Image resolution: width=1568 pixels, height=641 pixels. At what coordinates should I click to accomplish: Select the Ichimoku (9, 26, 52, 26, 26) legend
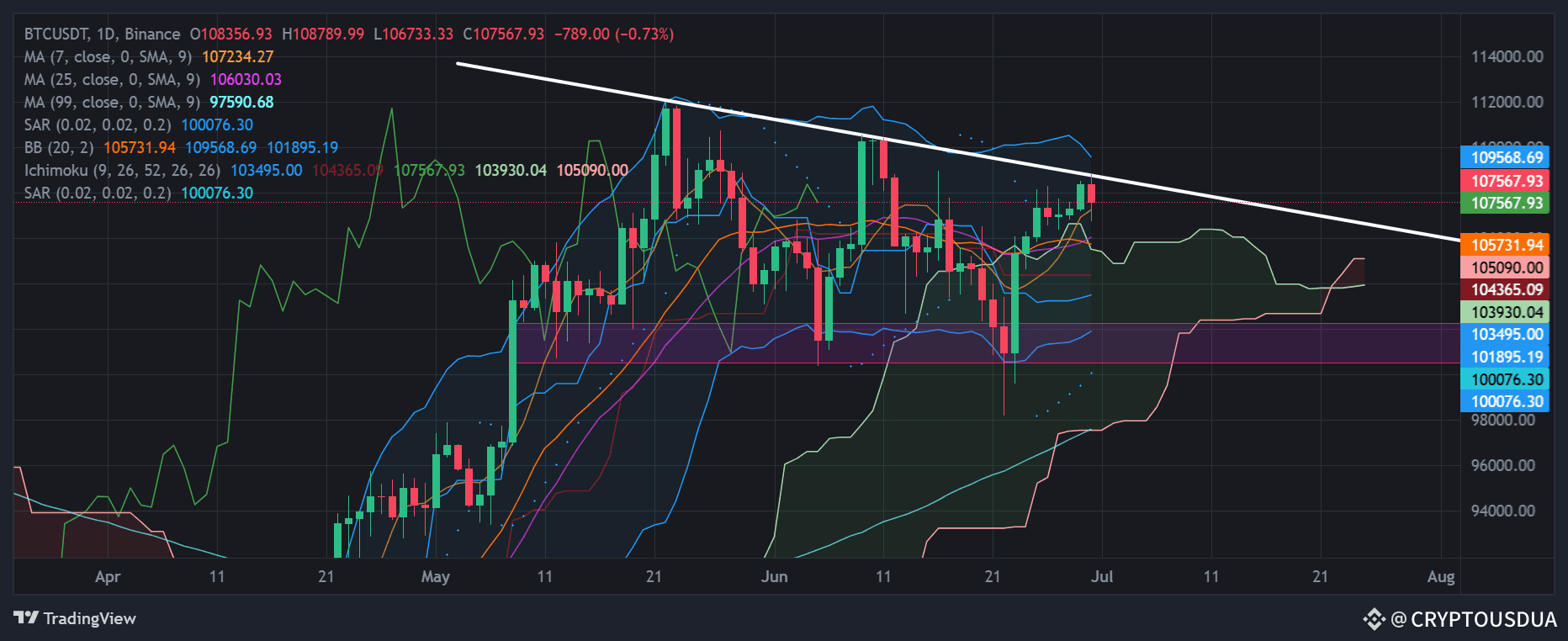[122, 170]
